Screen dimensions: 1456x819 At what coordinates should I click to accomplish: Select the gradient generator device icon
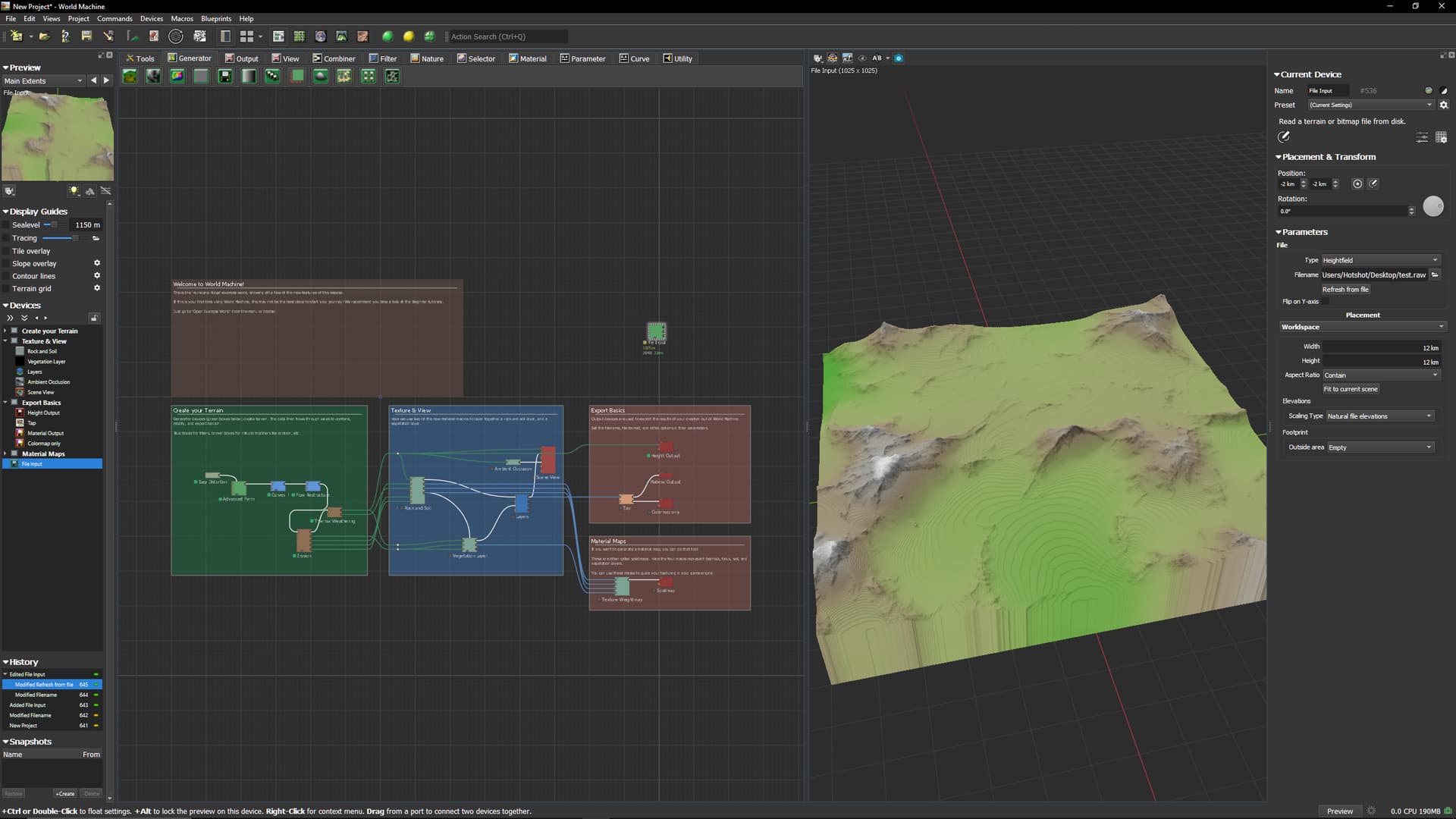coord(249,77)
